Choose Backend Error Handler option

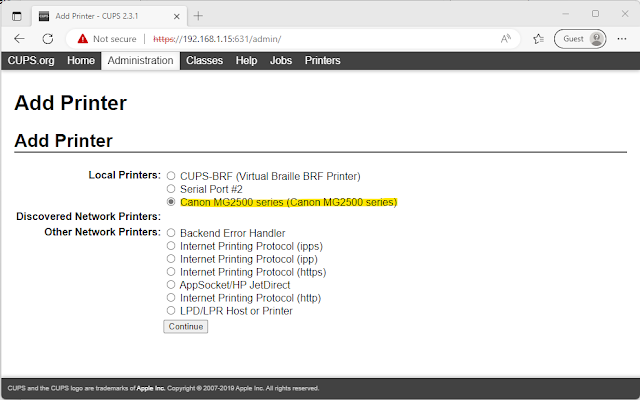(171, 233)
